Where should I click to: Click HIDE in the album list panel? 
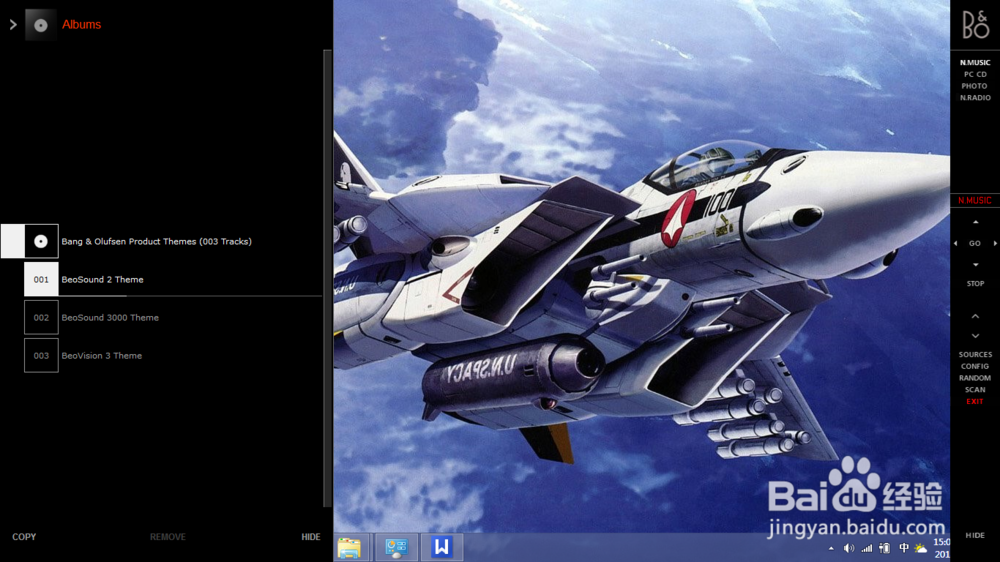click(311, 537)
